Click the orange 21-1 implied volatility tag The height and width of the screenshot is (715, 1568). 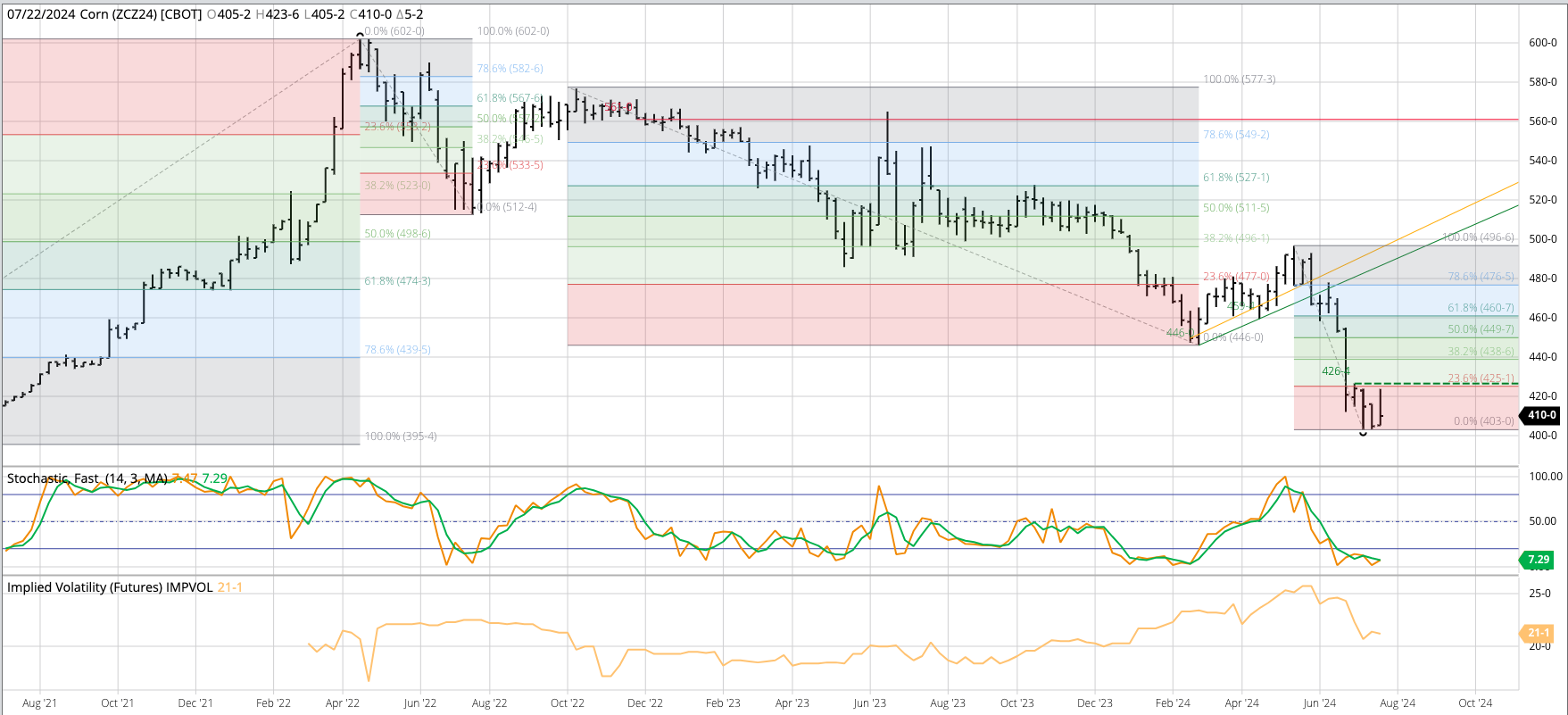pyautogui.click(x=1538, y=633)
